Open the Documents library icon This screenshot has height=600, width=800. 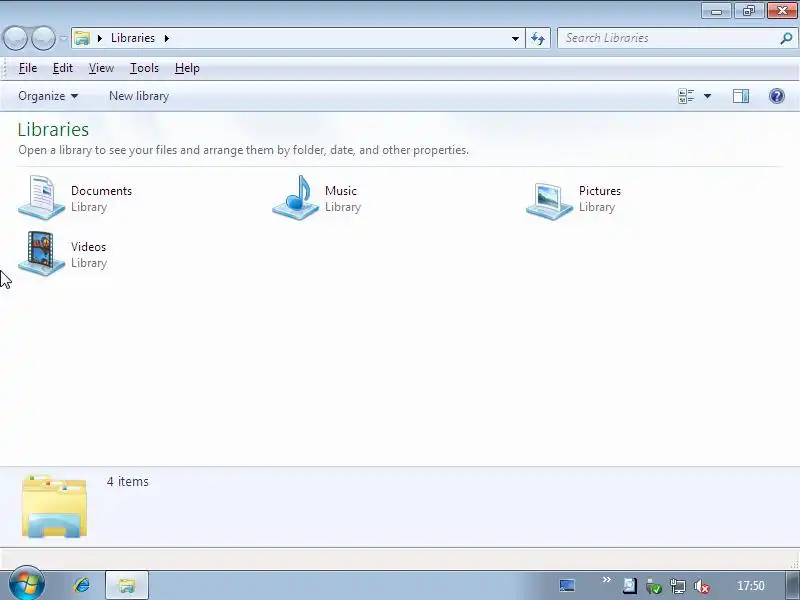pyautogui.click(x=41, y=198)
